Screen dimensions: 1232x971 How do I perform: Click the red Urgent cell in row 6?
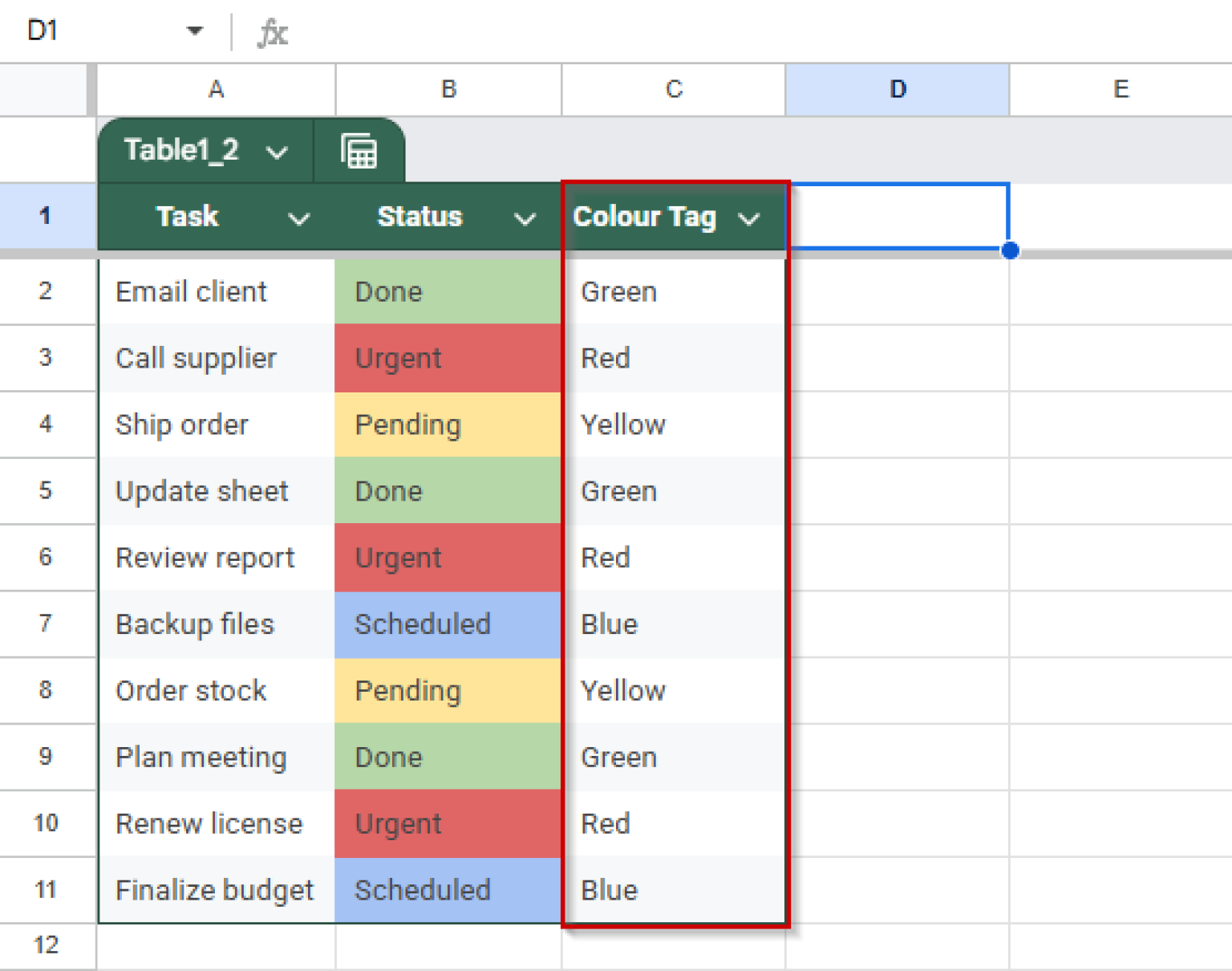tap(448, 557)
